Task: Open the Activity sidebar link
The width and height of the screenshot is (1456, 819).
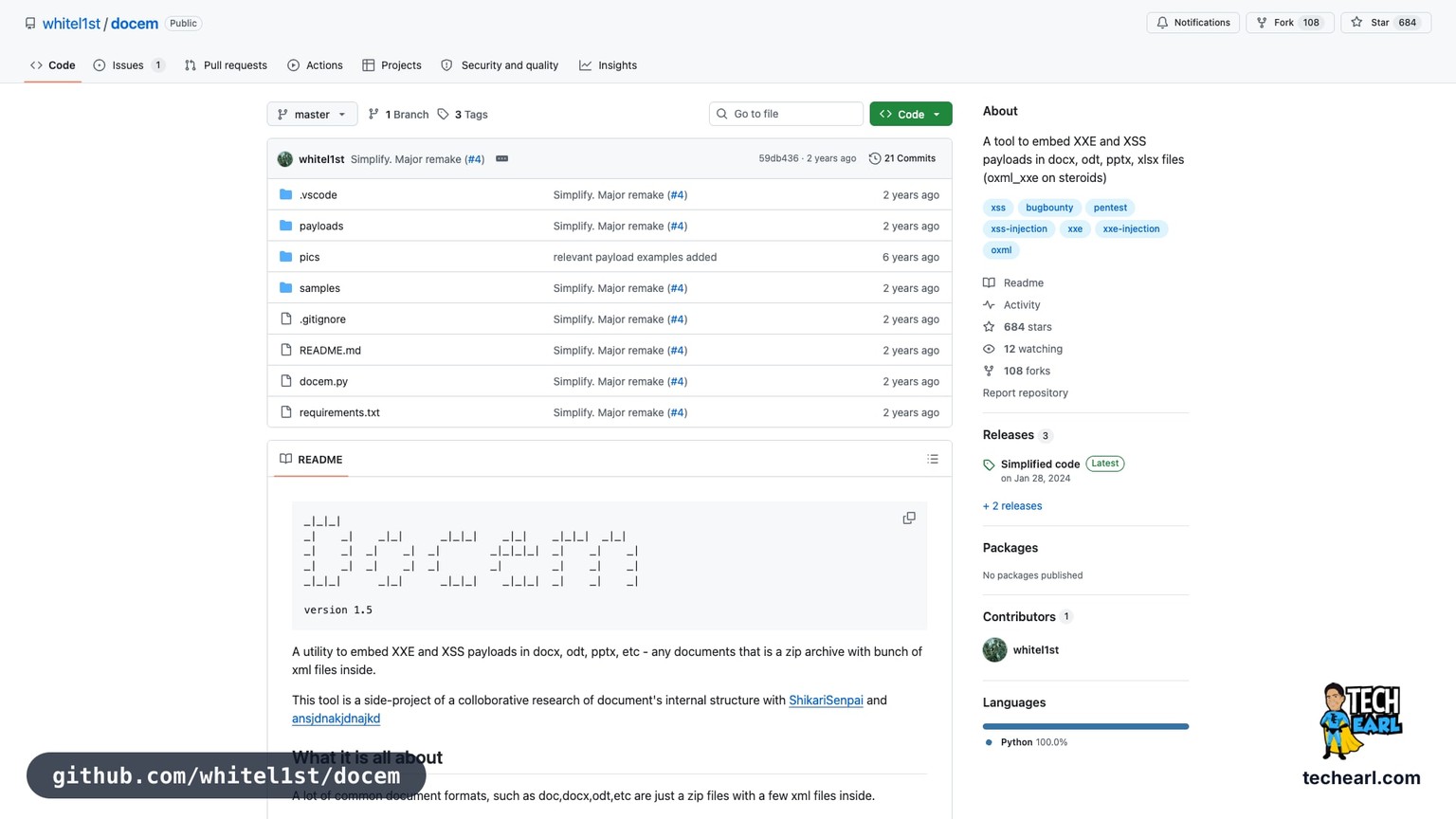Action: [x=1011, y=305]
